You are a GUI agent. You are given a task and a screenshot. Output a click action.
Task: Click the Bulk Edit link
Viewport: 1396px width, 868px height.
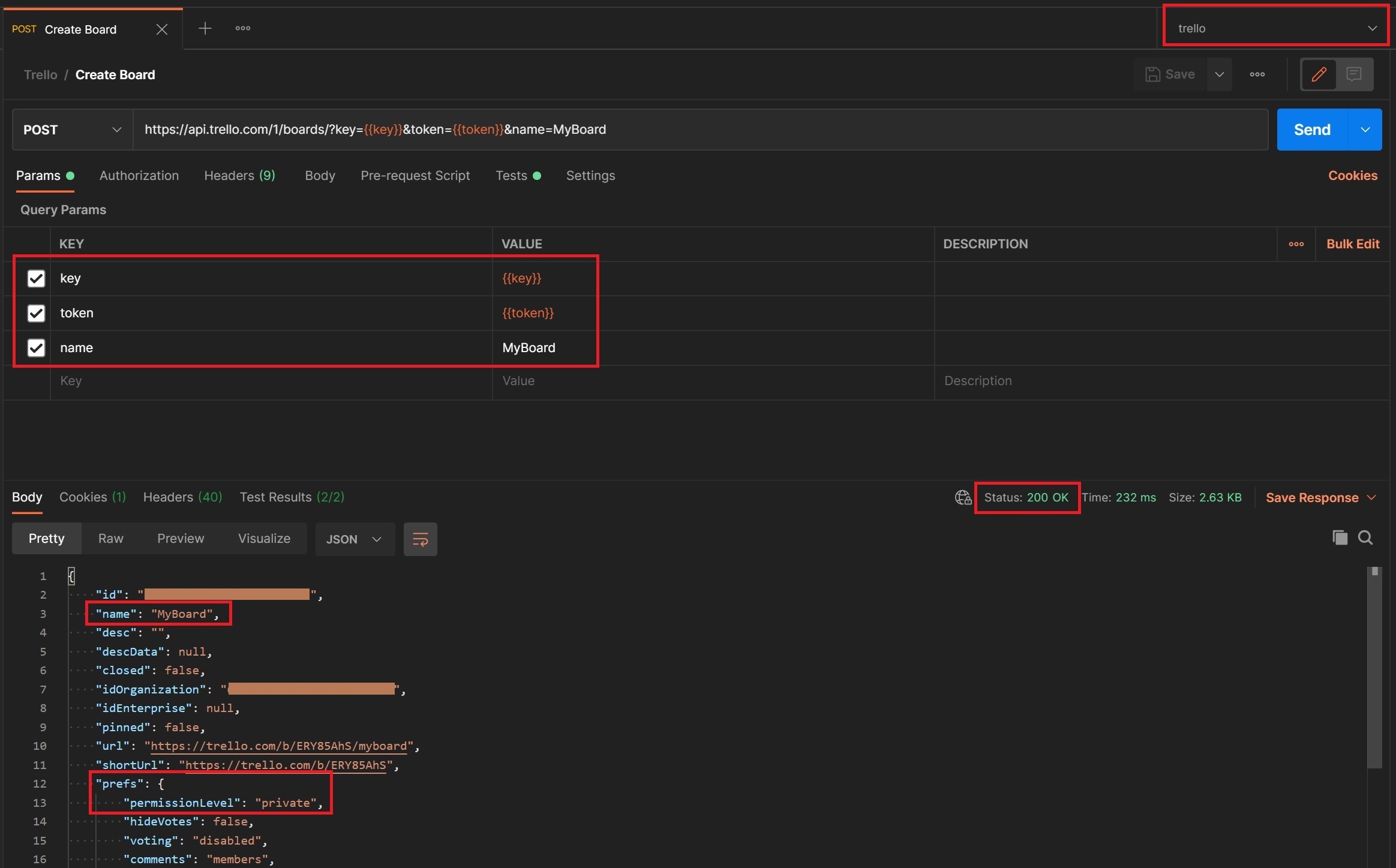[x=1353, y=244]
